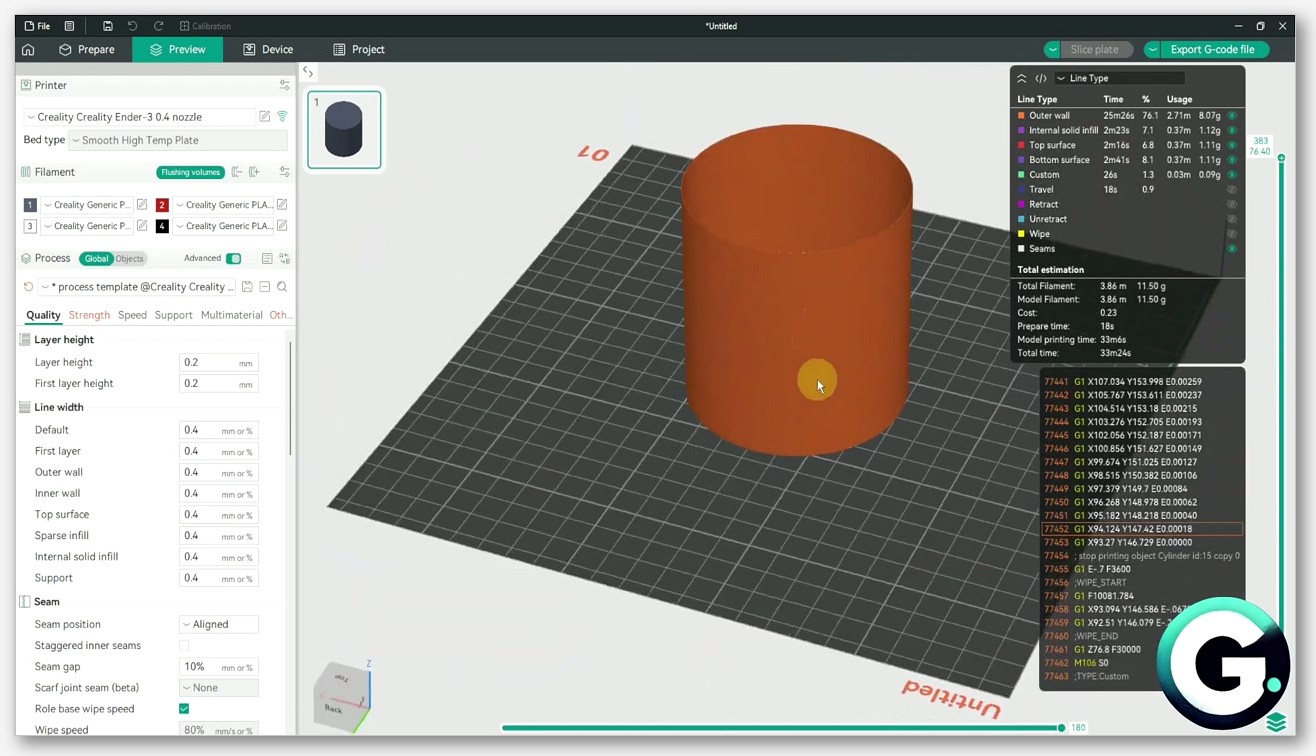Click Export G-code file button
The height and width of the screenshot is (756, 1316).
click(1212, 49)
